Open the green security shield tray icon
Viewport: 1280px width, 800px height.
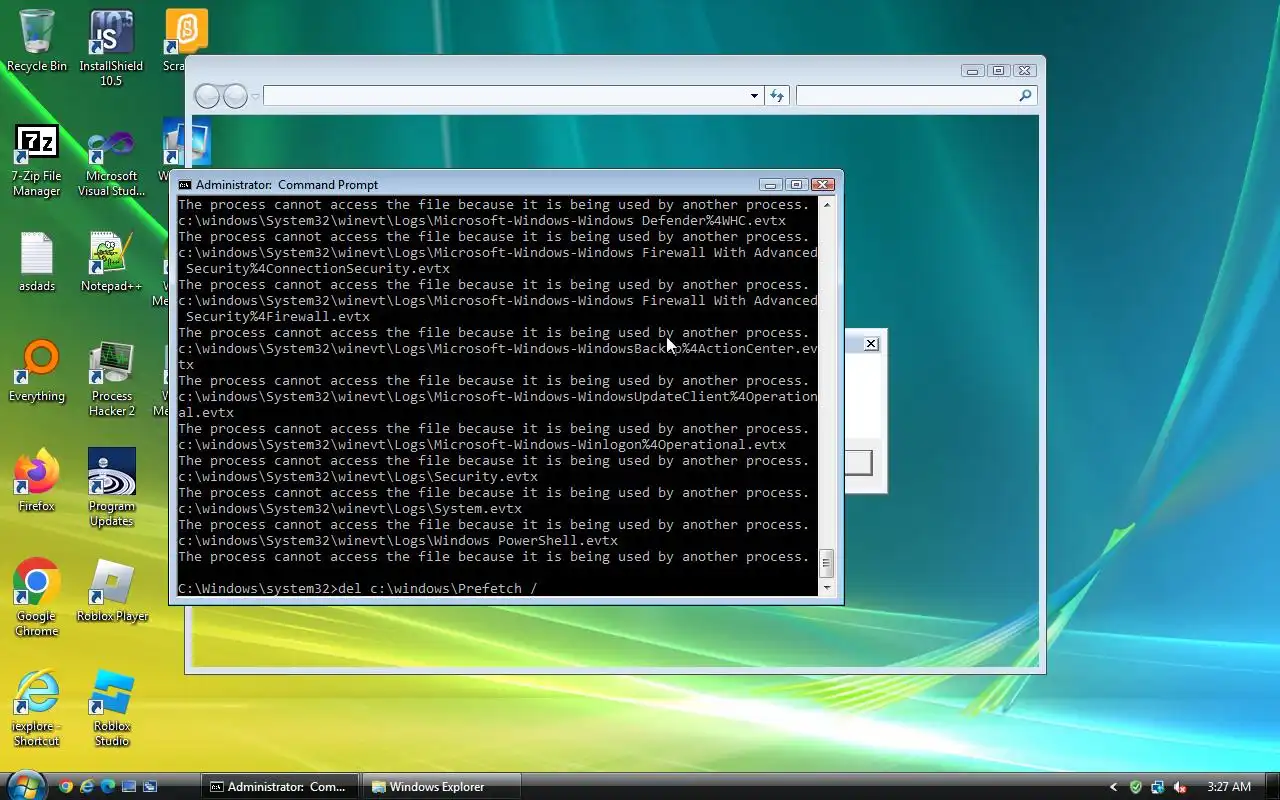click(1135, 787)
